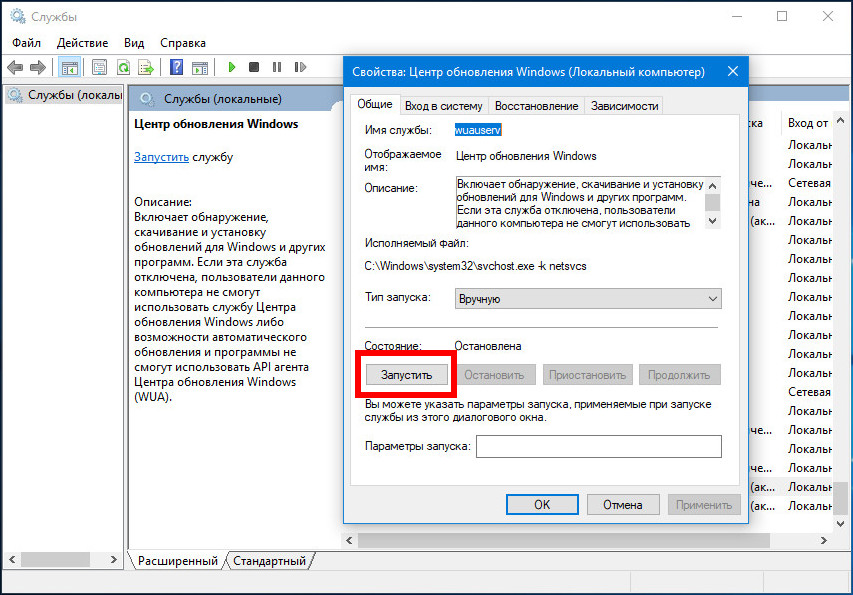Click Центр обновления Windows heading in left pane
Screen dimensions: 853x595
click(216, 124)
